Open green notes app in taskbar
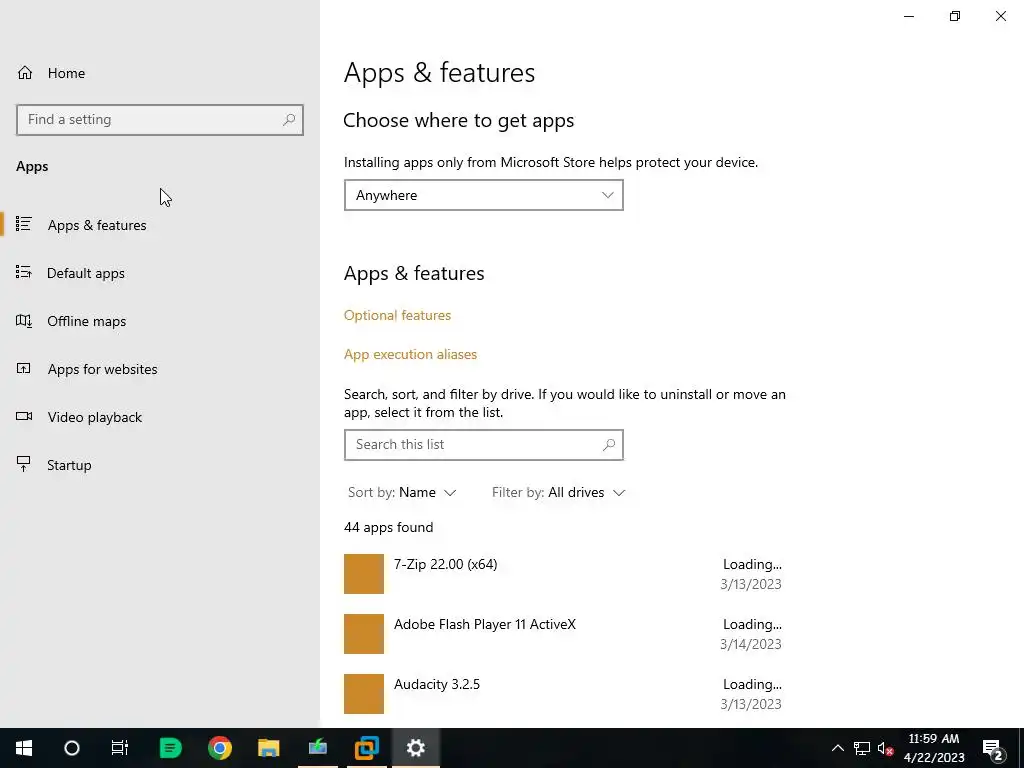1024x768 pixels. point(170,748)
